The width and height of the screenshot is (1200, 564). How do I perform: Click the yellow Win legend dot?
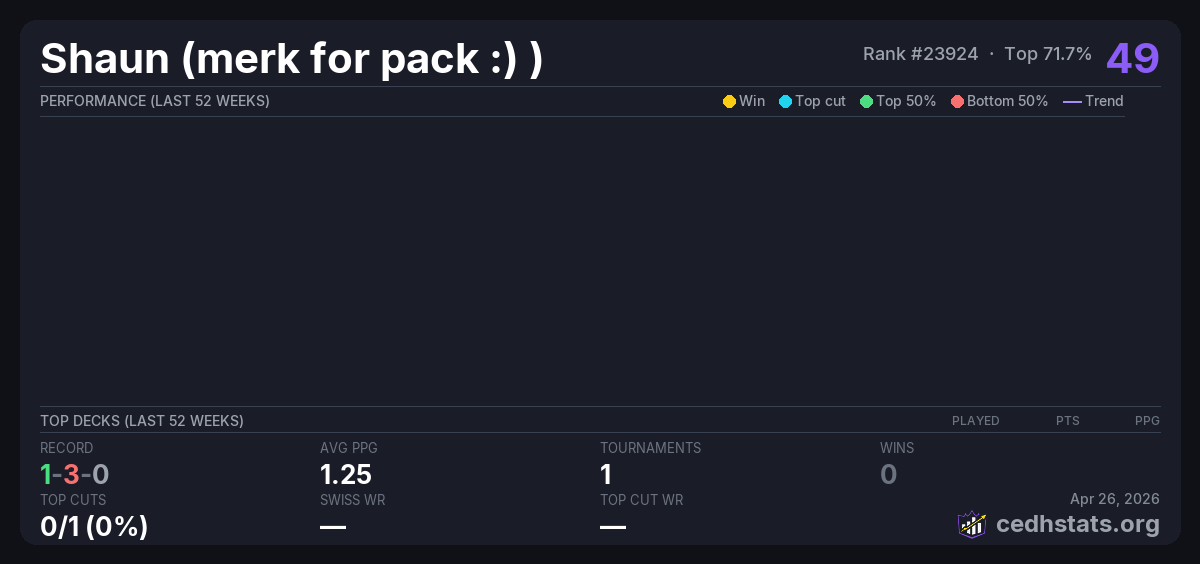point(729,101)
